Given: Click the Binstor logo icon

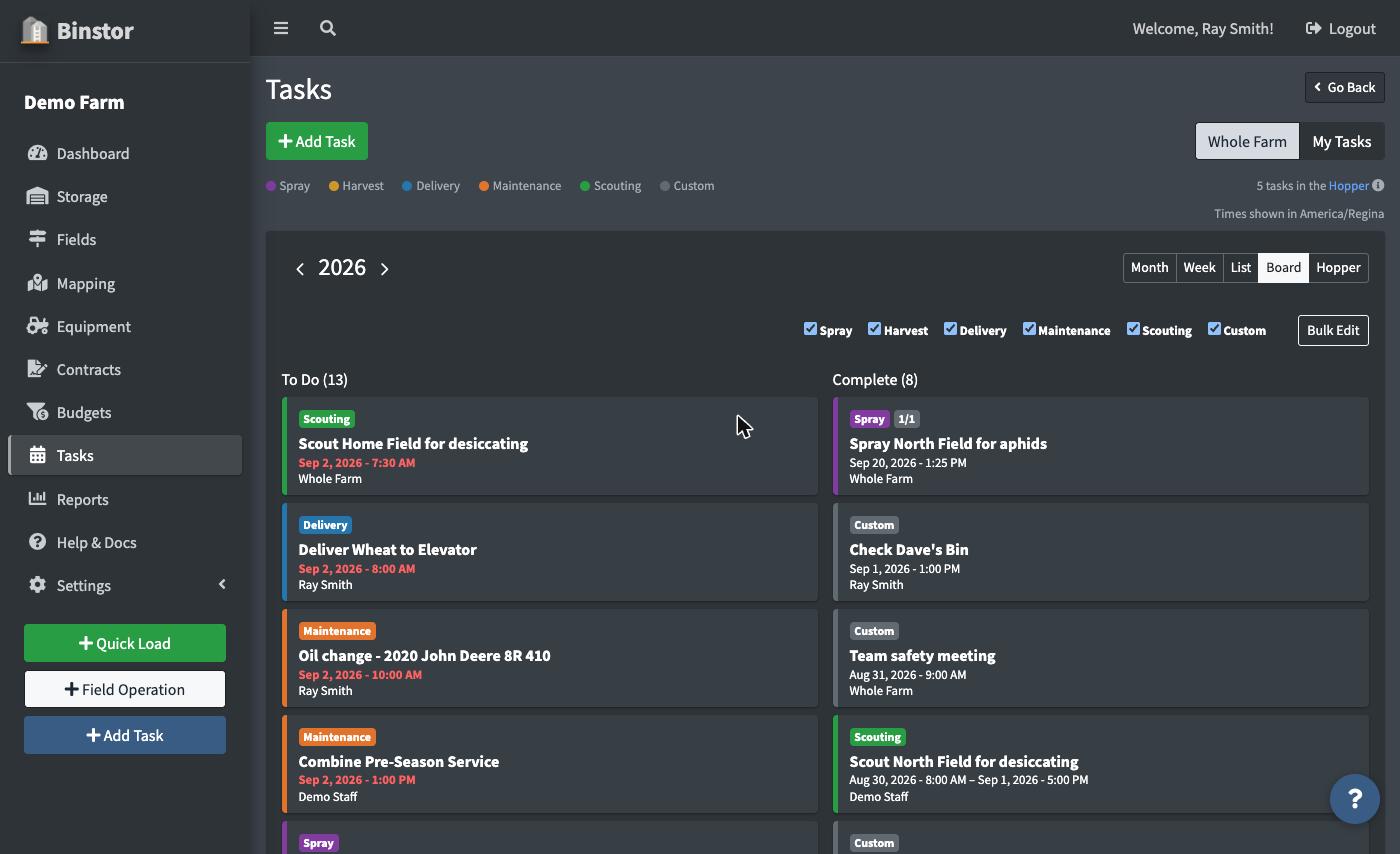Looking at the screenshot, I should tap(35, 30).
